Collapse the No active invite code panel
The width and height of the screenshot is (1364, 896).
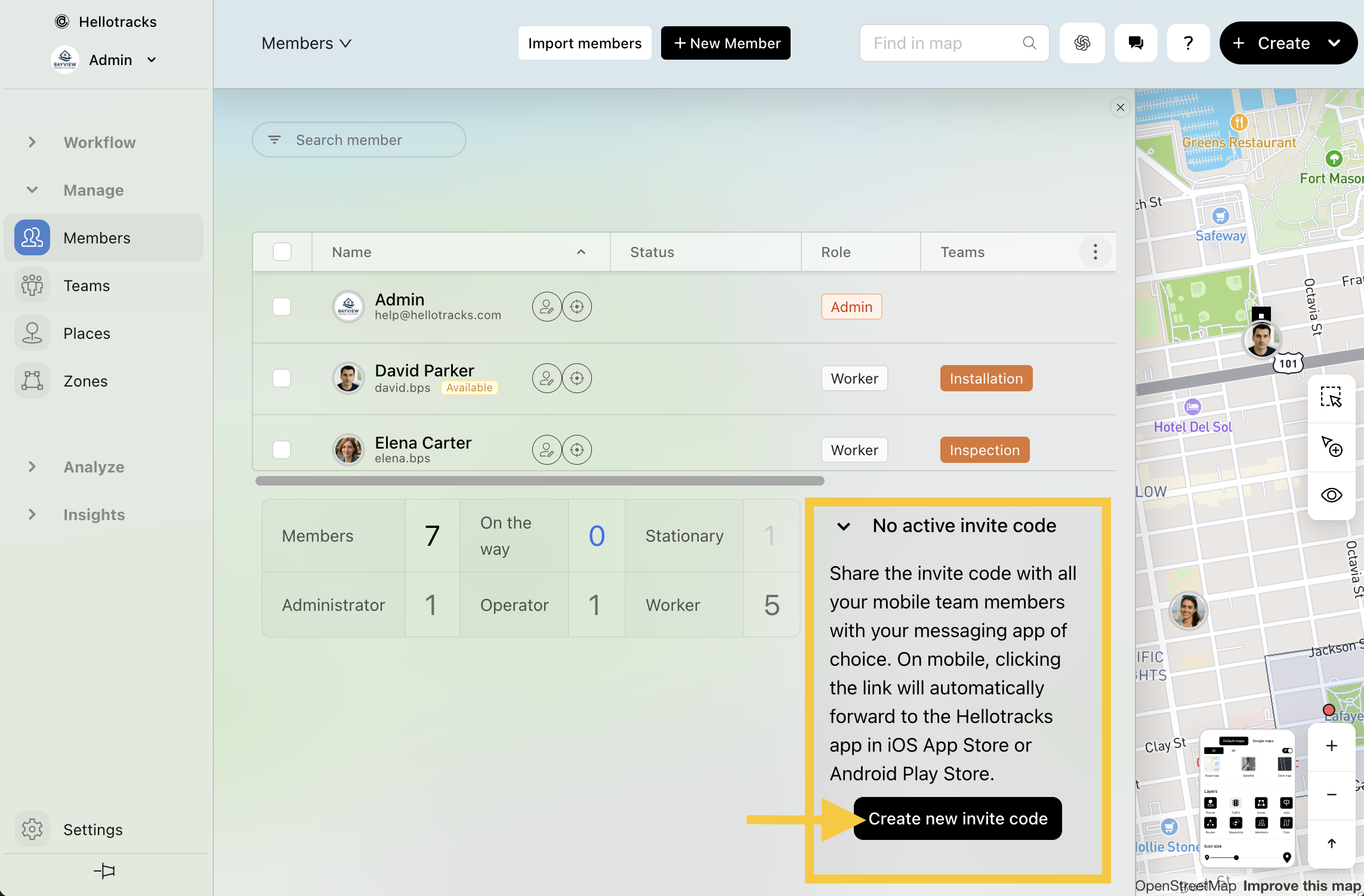click(x=844, y=526)
